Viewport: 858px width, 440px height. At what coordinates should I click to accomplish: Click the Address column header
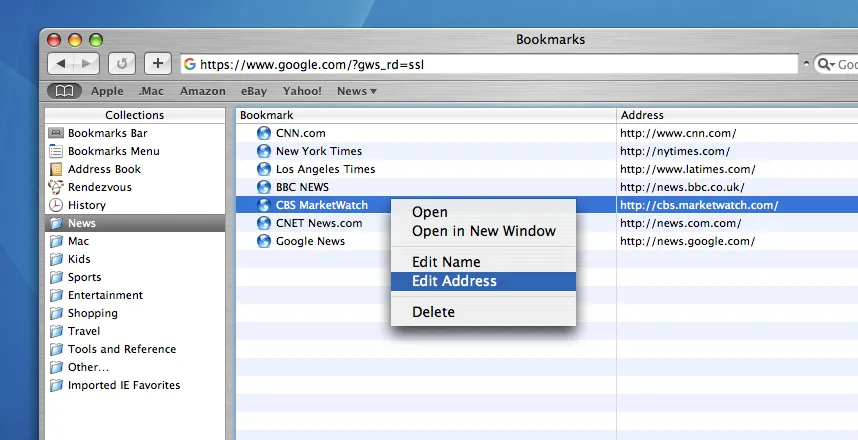click(x=737, y=115)
